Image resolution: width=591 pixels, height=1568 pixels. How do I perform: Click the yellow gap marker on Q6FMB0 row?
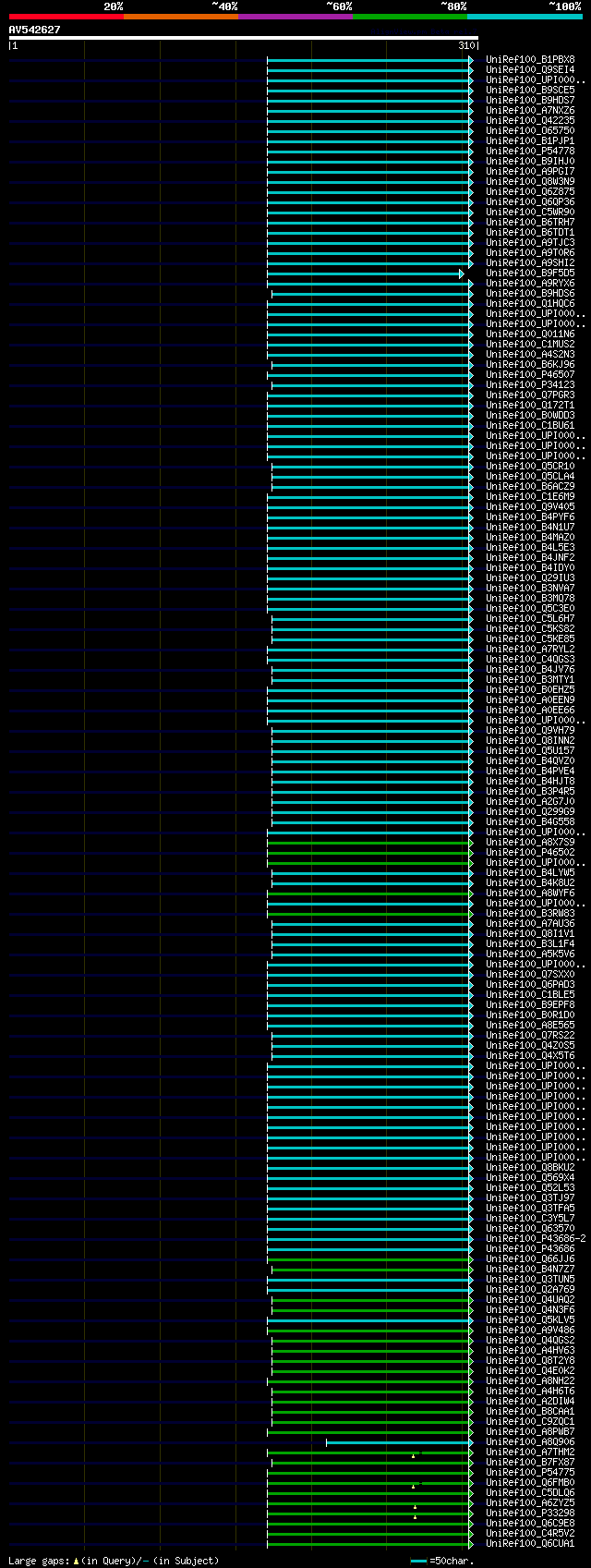[414, 1486]
